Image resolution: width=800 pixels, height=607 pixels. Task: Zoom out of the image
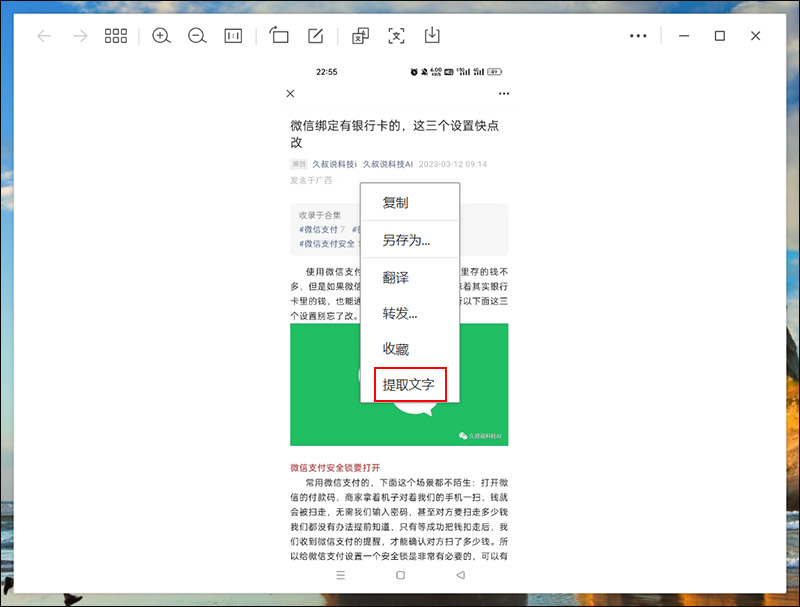(197, 36)
